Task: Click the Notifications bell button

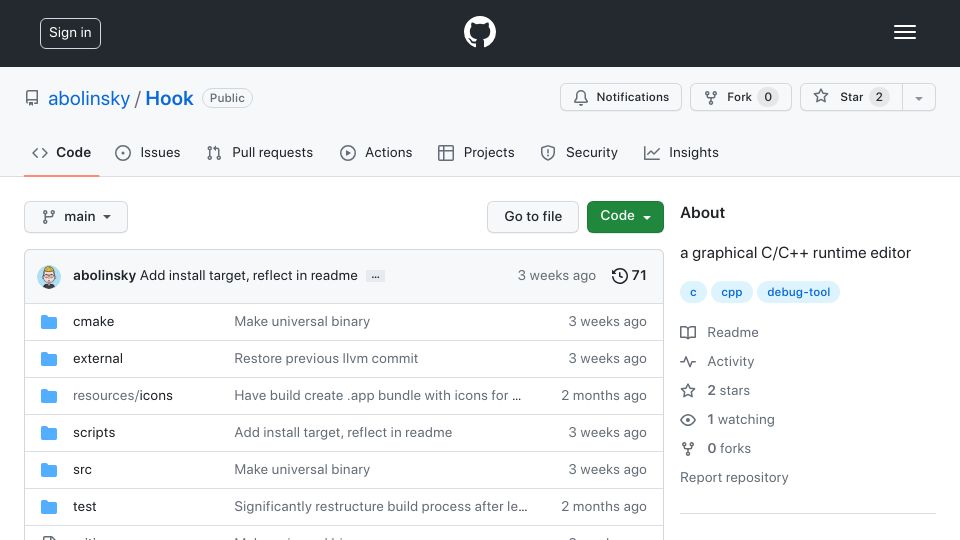Action: 621,97
